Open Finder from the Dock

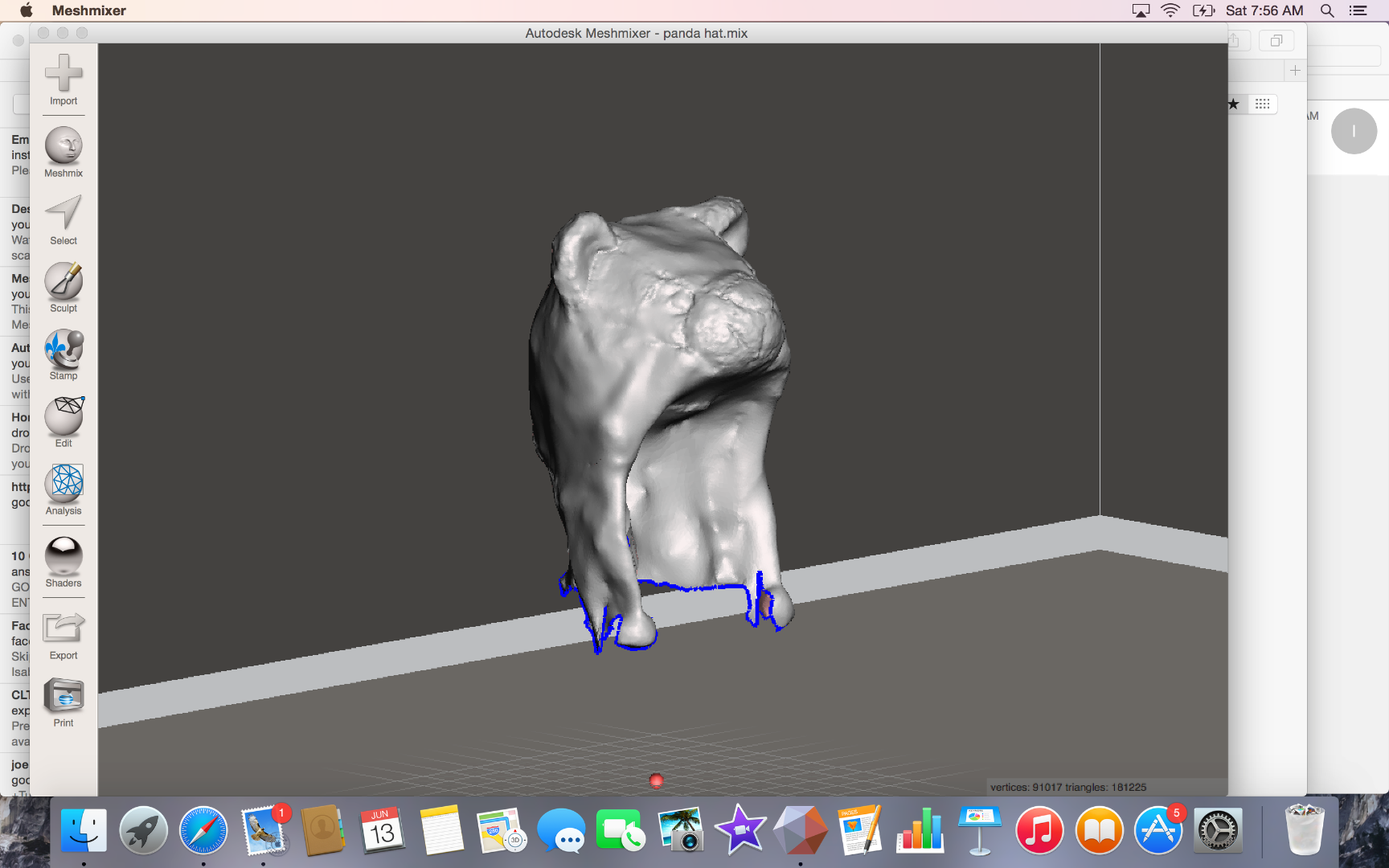pyautogui.click(x=84, y=830)
